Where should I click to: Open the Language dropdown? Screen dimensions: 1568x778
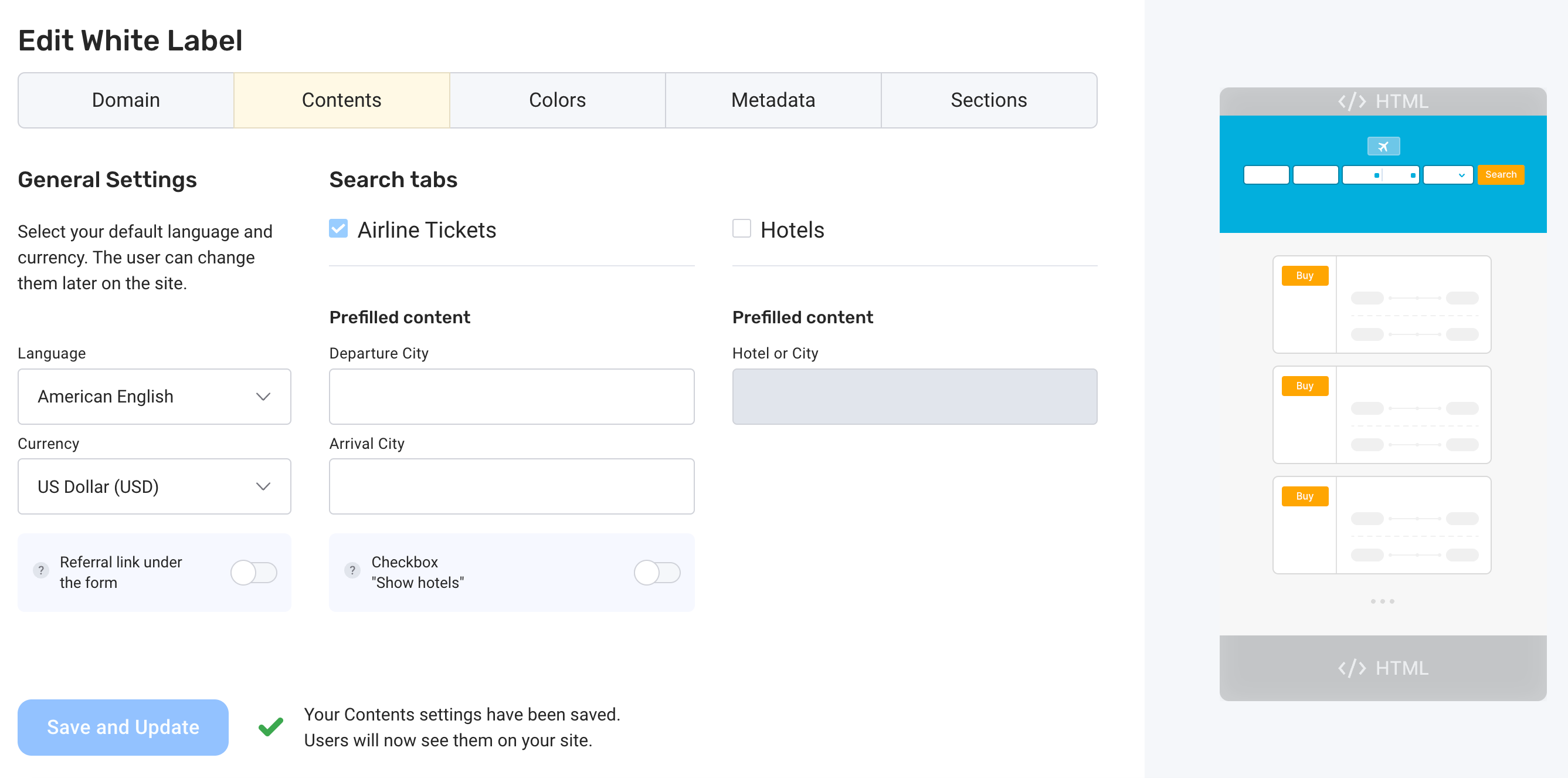[155, 397]
